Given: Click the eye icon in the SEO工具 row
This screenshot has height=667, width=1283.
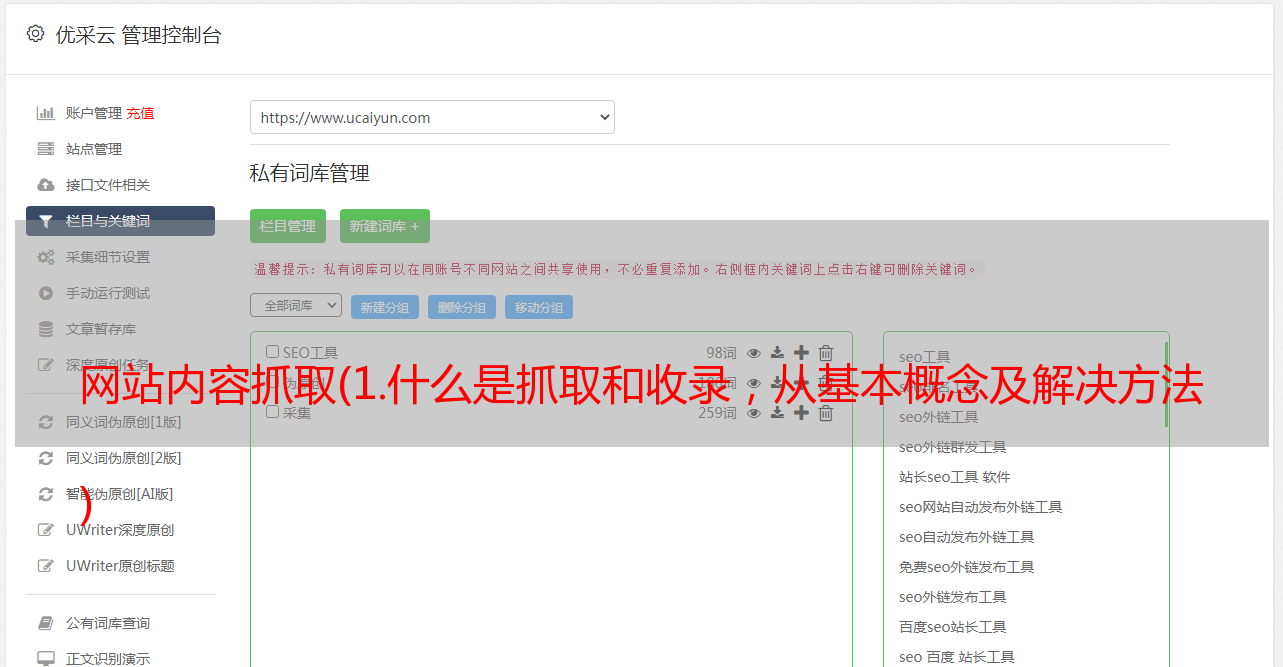Looking at the screenshot, I should point(754,352).
